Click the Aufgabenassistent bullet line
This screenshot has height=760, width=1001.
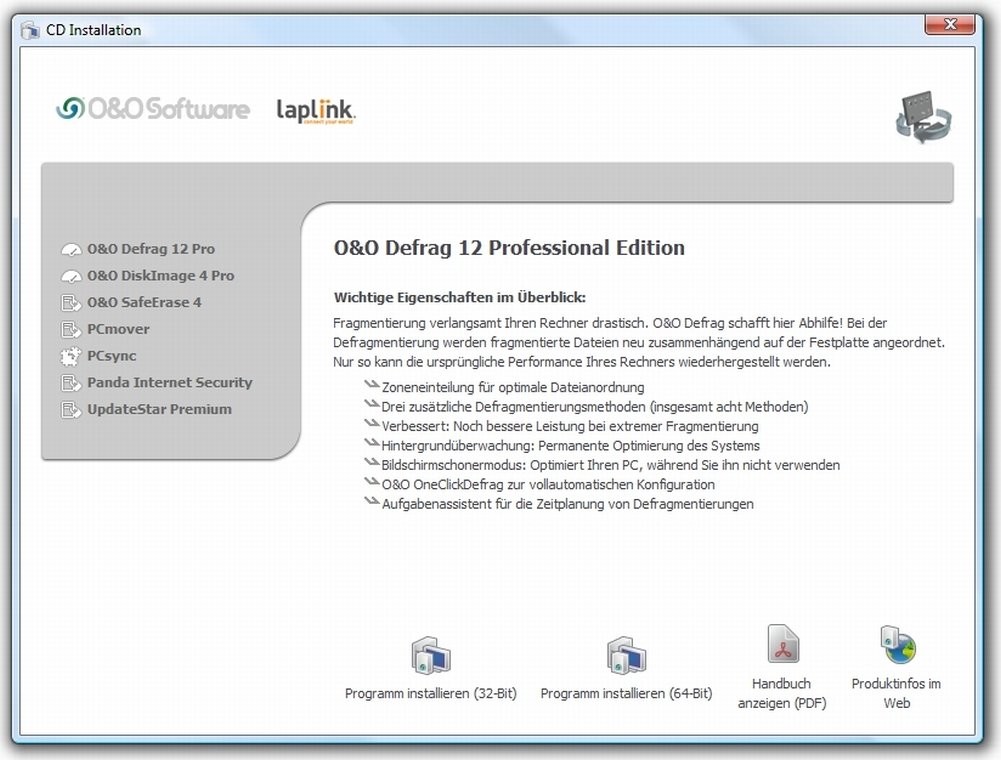pos(568,504)
